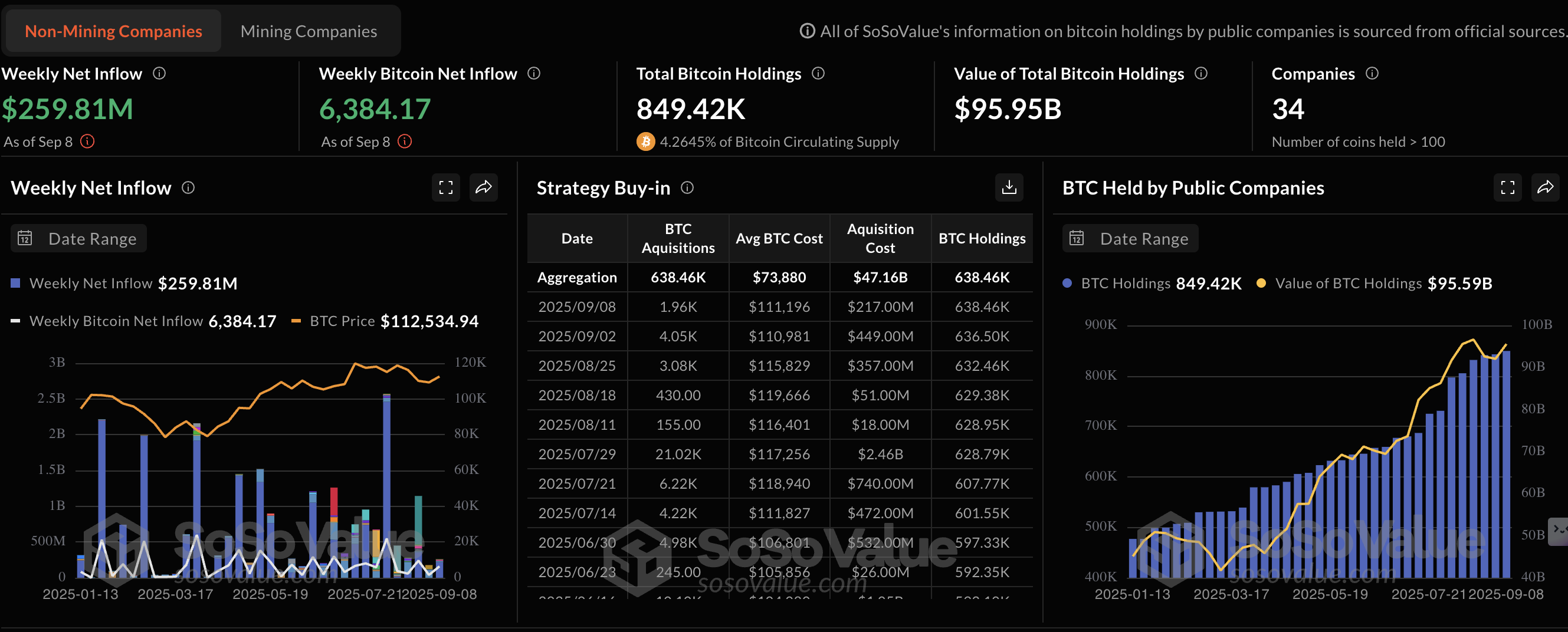Select the Aggregation row in the Strategy table
The width and height of the screenshot is (1568, 632).
click(576, 277)
